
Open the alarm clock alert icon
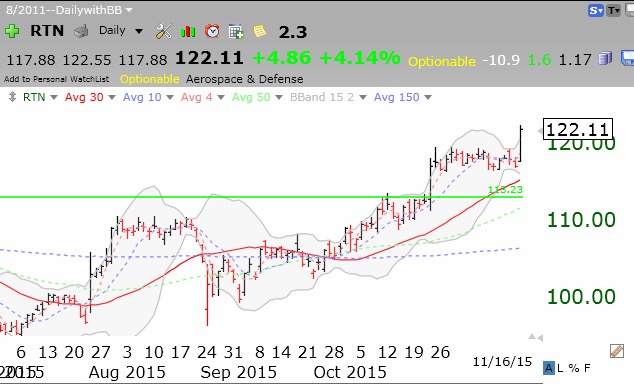212,31
